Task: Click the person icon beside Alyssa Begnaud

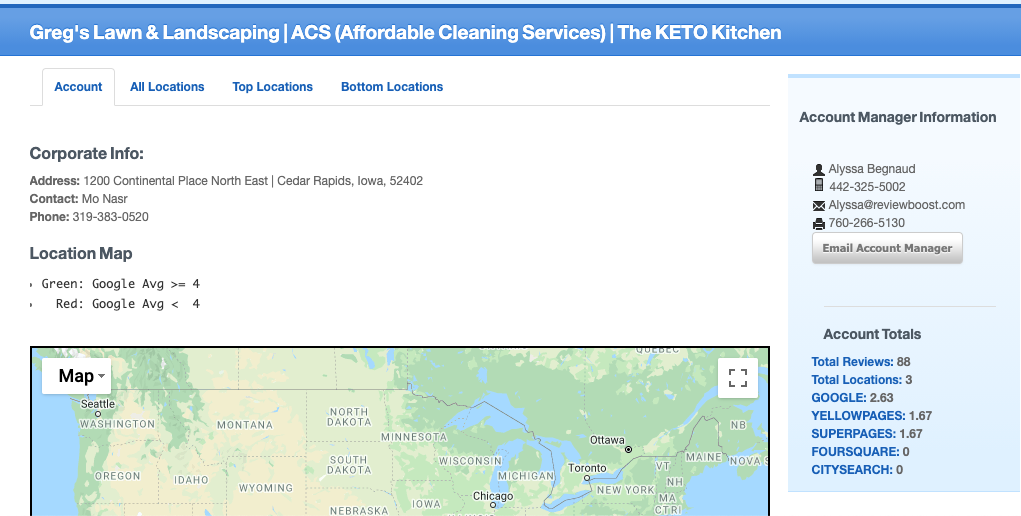Action: click(818, 170)
